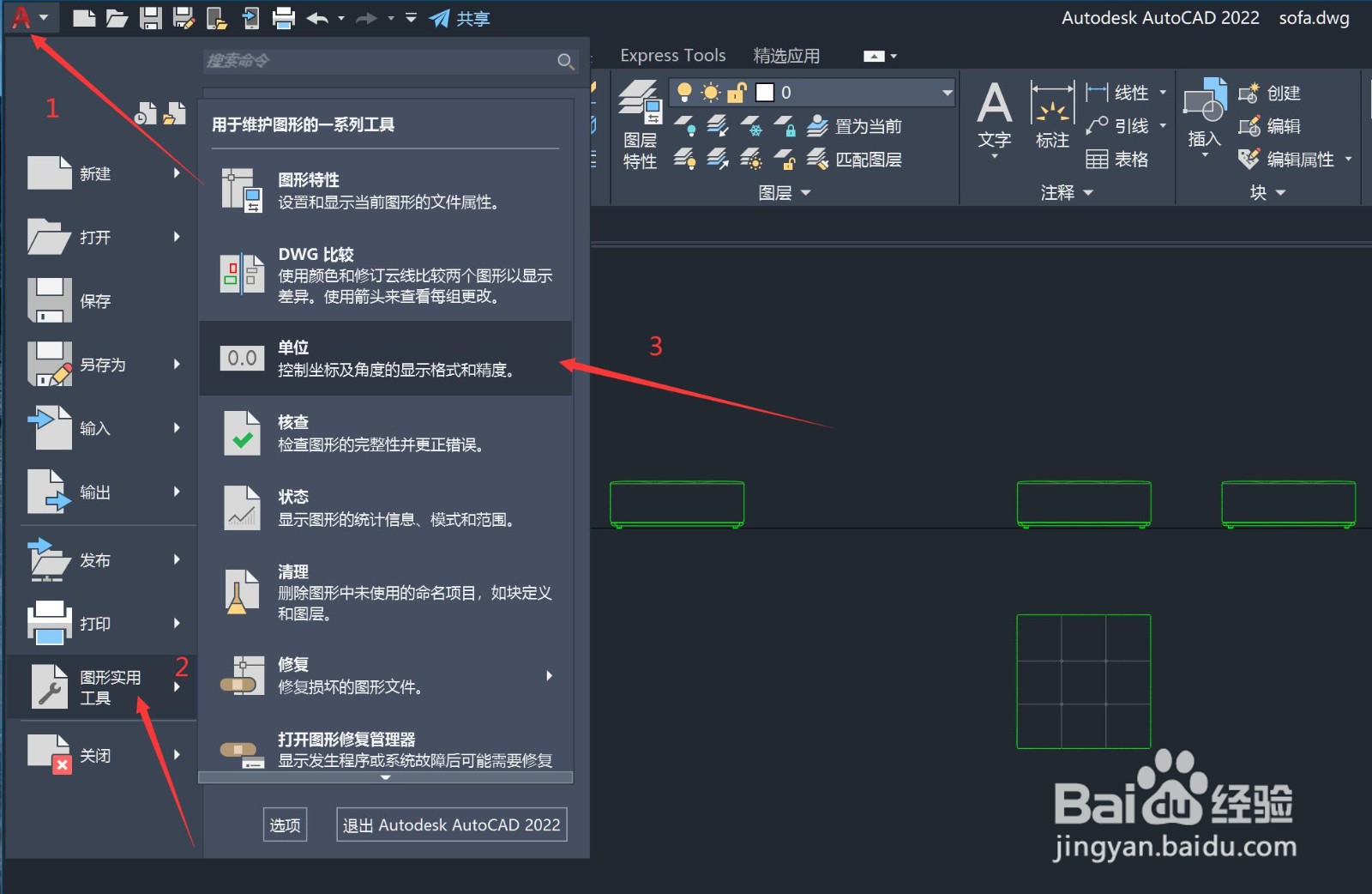Click the 置为当前 make current button

[855, 126]
